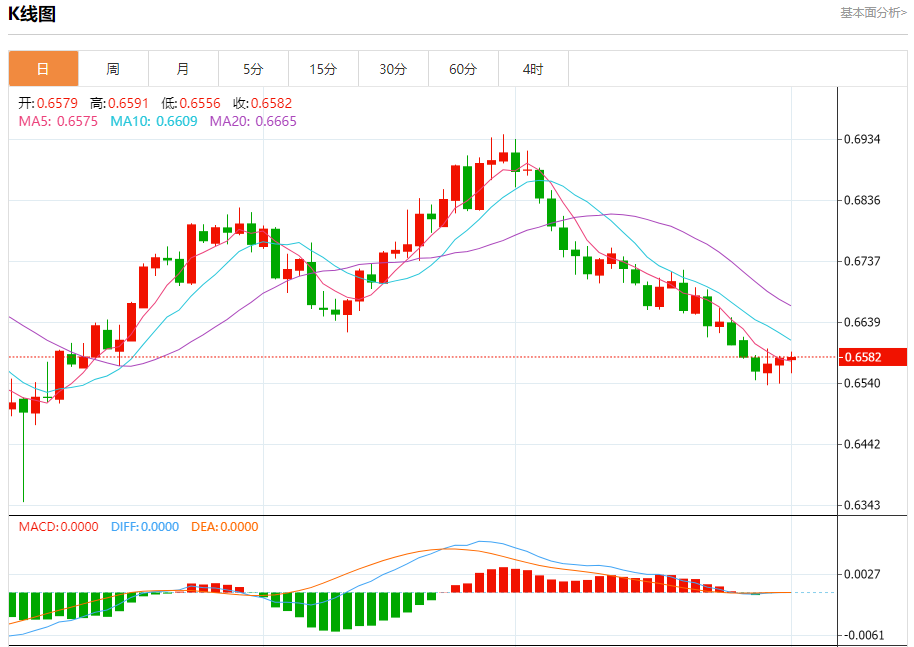Click the 0.6934 price axis label
Viewport: 914px width, 647px height.
[862, 139]
